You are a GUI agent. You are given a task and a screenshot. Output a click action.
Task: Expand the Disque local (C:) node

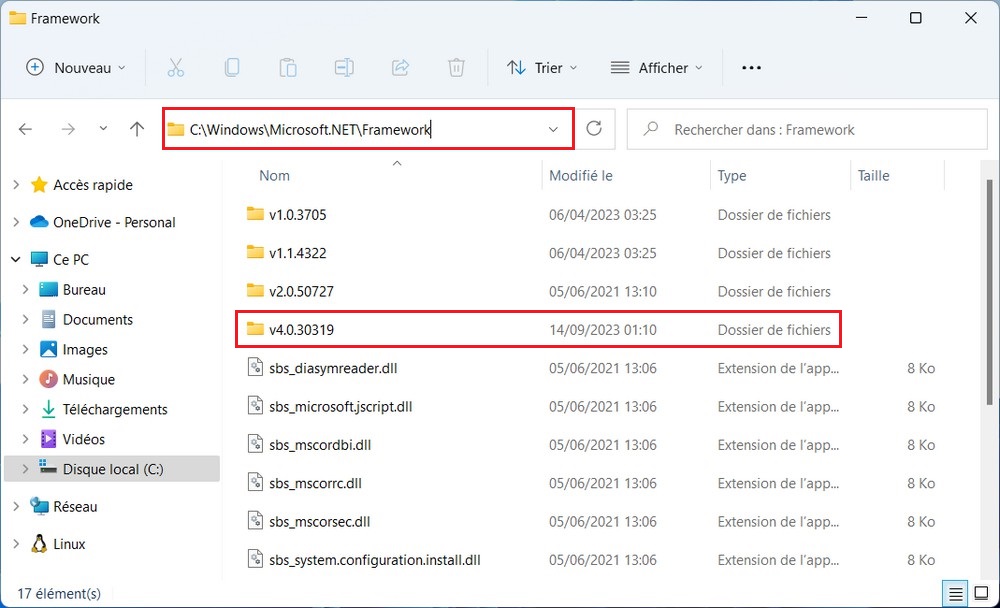[x=26, y=469]
